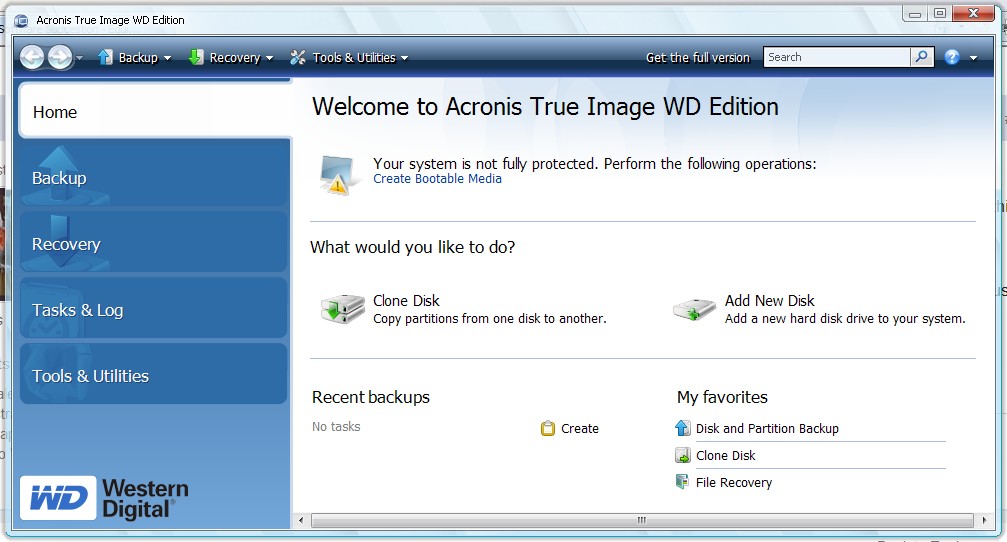Click the 'No tasks' text
The height and width of the screenshot is (542, 1007).
click(x=336, y=426)
